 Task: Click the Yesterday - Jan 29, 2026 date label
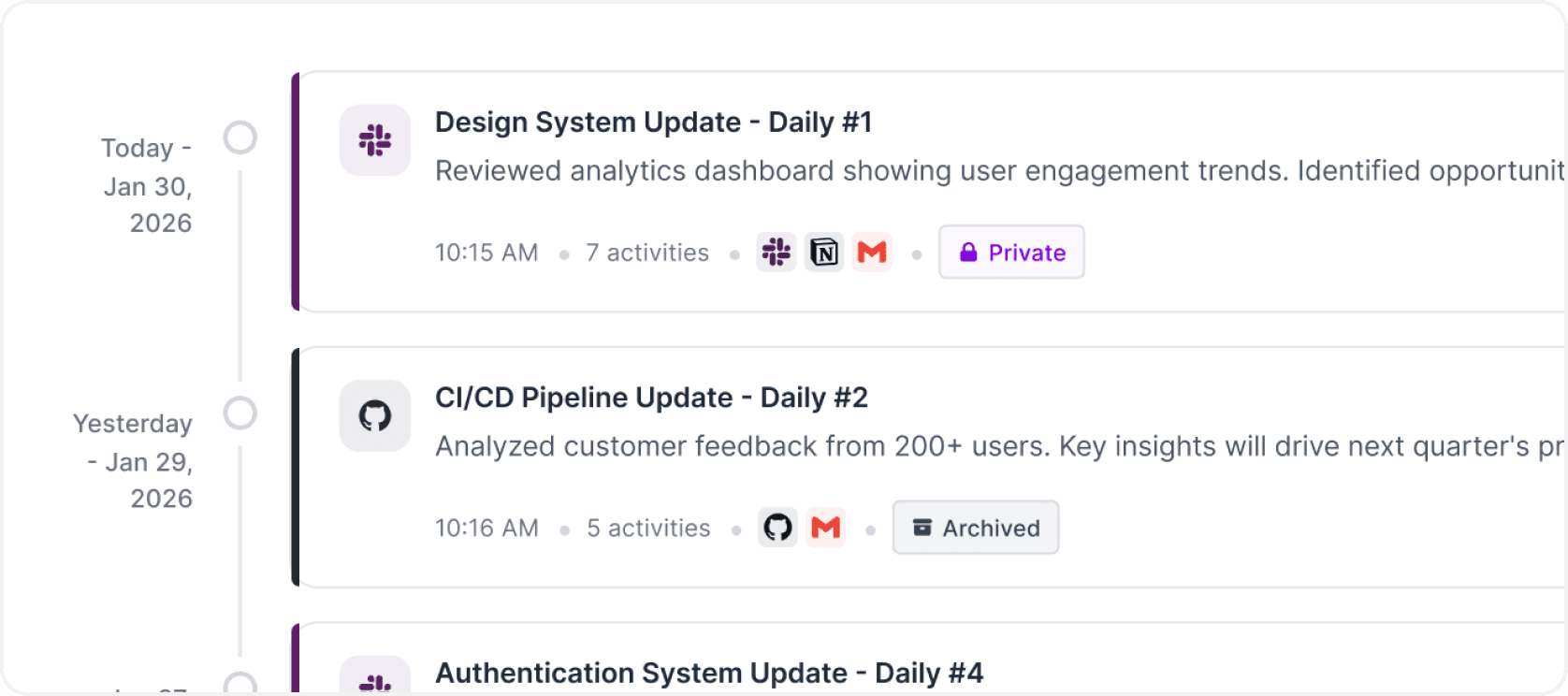(x=133, y=460)
